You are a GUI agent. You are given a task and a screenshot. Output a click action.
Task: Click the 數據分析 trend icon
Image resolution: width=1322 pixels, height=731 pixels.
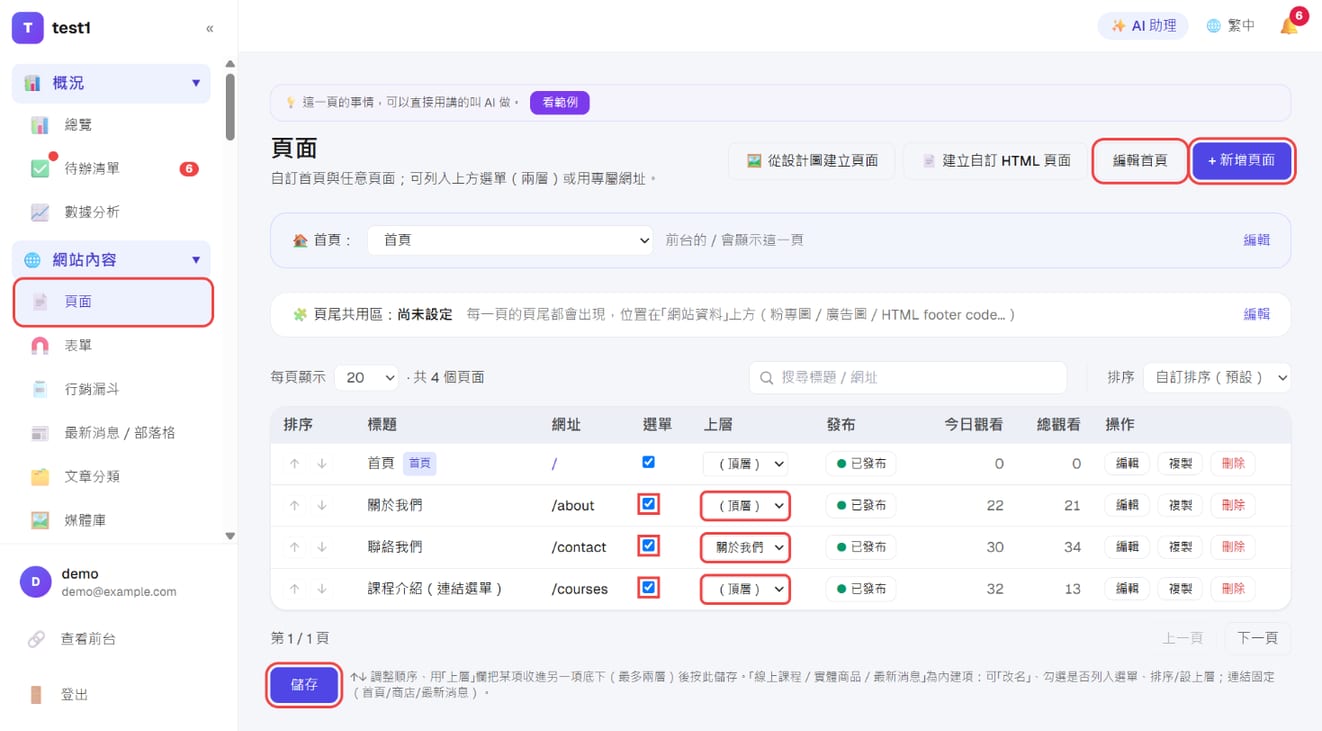point(40,212)
